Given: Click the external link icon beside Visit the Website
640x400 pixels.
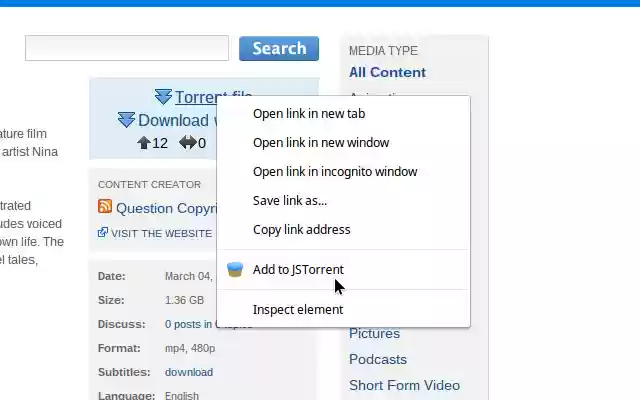Looking at the screenshot, I should 102,232.
